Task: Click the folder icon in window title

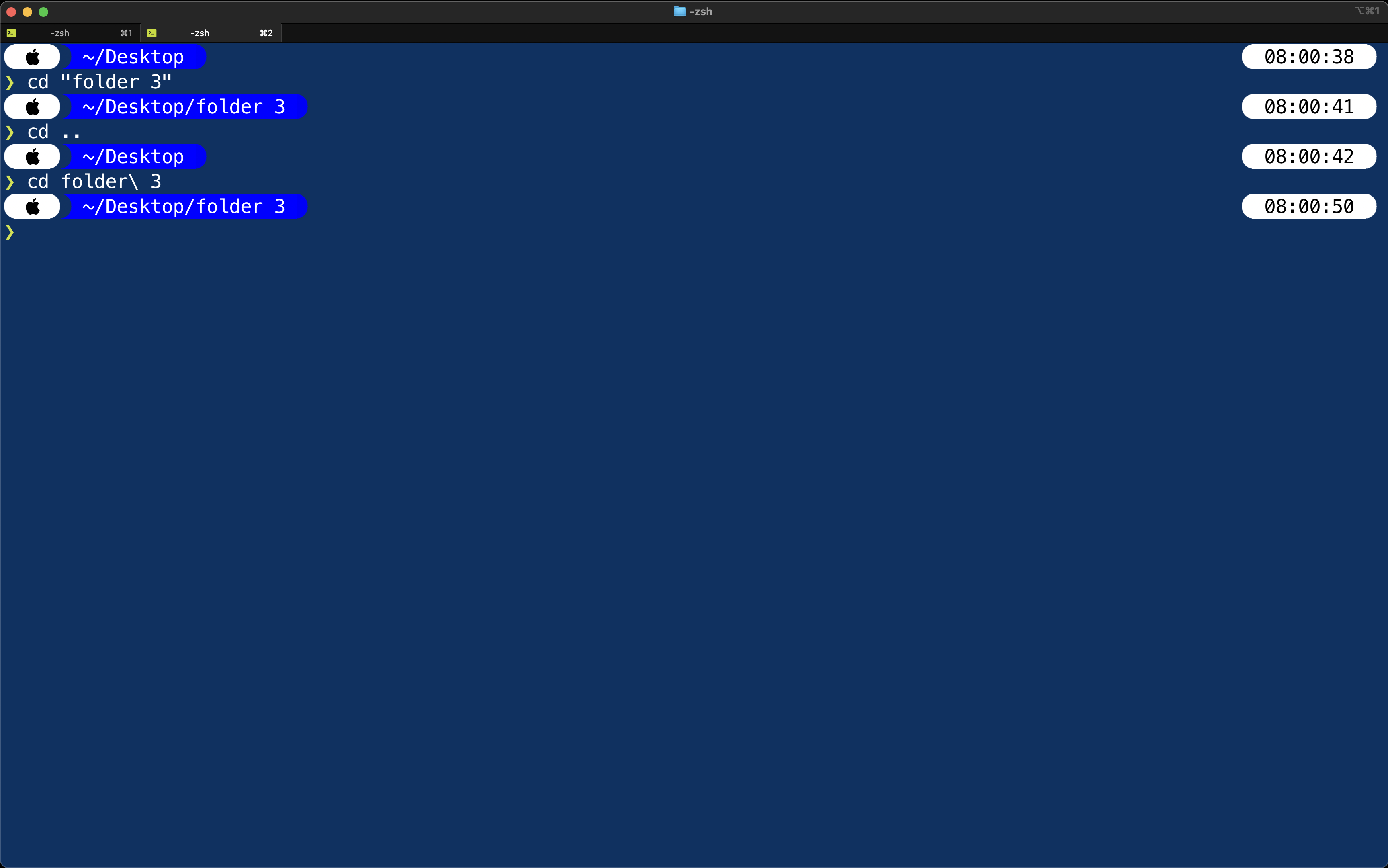Action: [x=680, y=12]
